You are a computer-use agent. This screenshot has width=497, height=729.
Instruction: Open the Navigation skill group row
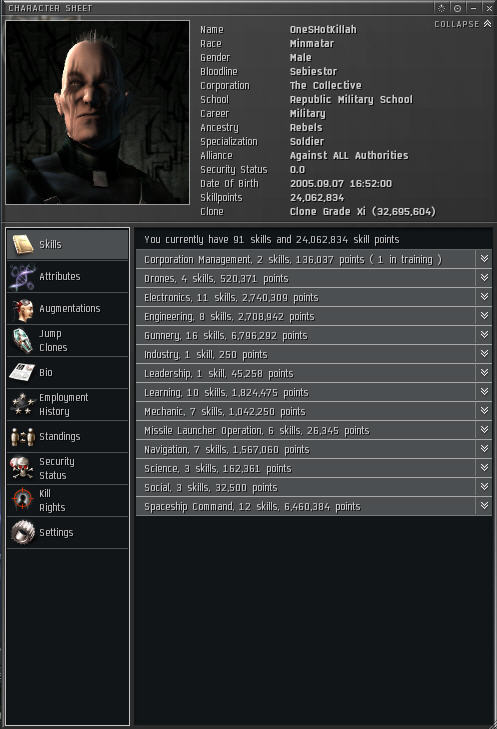pos(305,450)
